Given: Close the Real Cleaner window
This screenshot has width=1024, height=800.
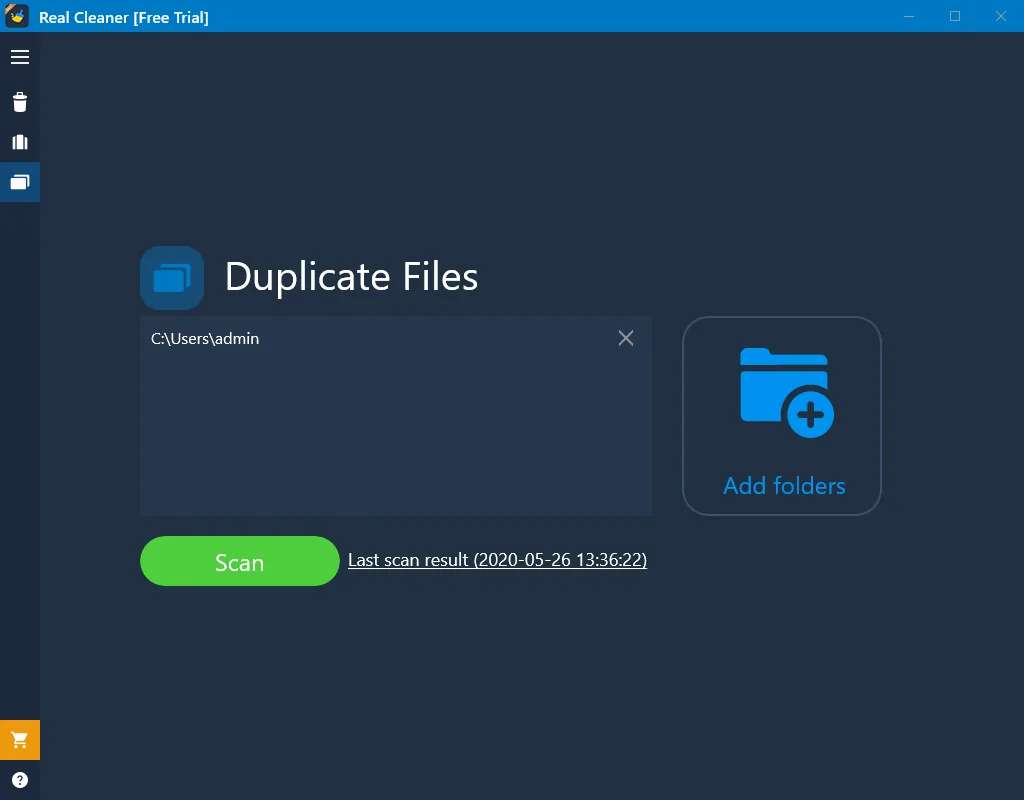Looking at the screenshot, I should click(1000, 16).
